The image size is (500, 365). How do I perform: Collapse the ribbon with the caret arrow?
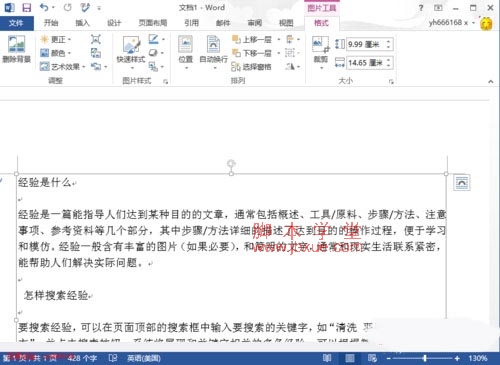(490, 81)
